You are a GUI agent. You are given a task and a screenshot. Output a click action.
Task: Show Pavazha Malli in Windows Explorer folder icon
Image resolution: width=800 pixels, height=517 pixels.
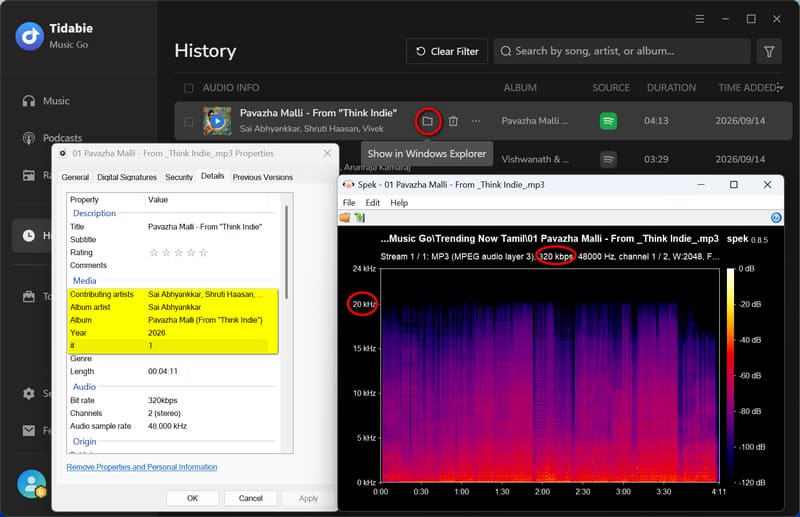pyautogui.click(x=428, y=121)
